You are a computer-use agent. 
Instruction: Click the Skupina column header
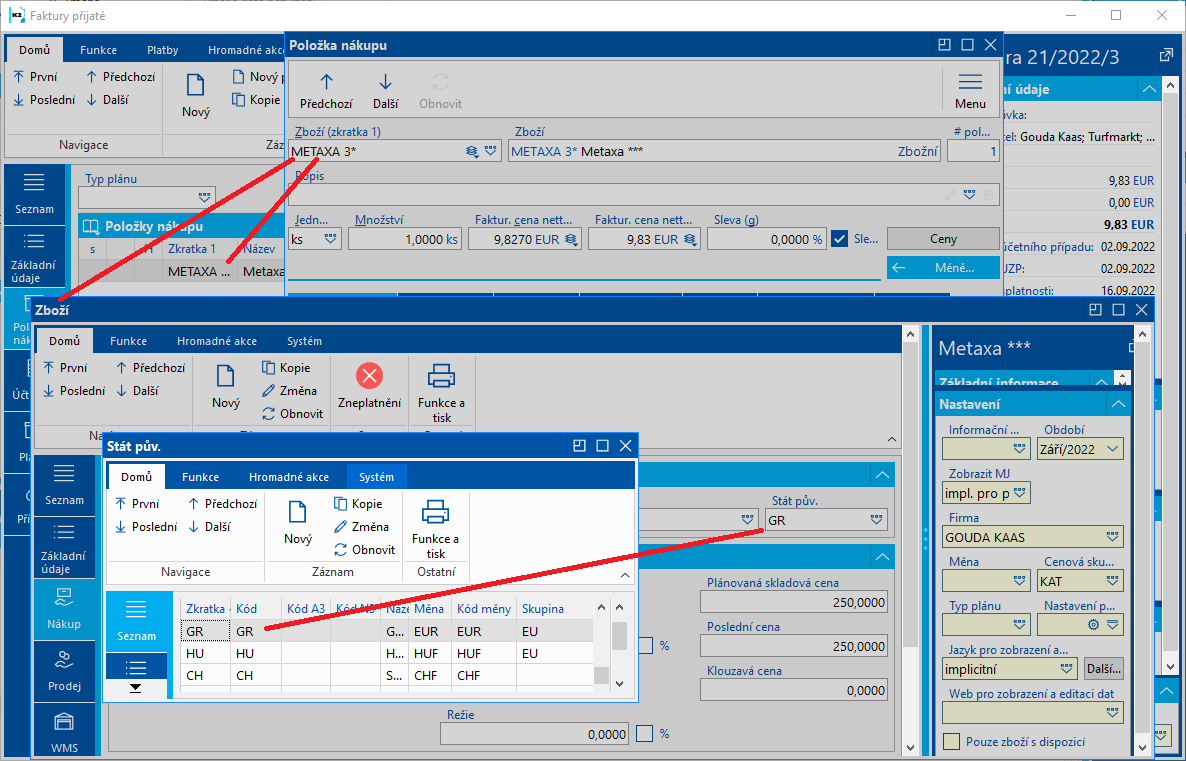tap(542, 609)
